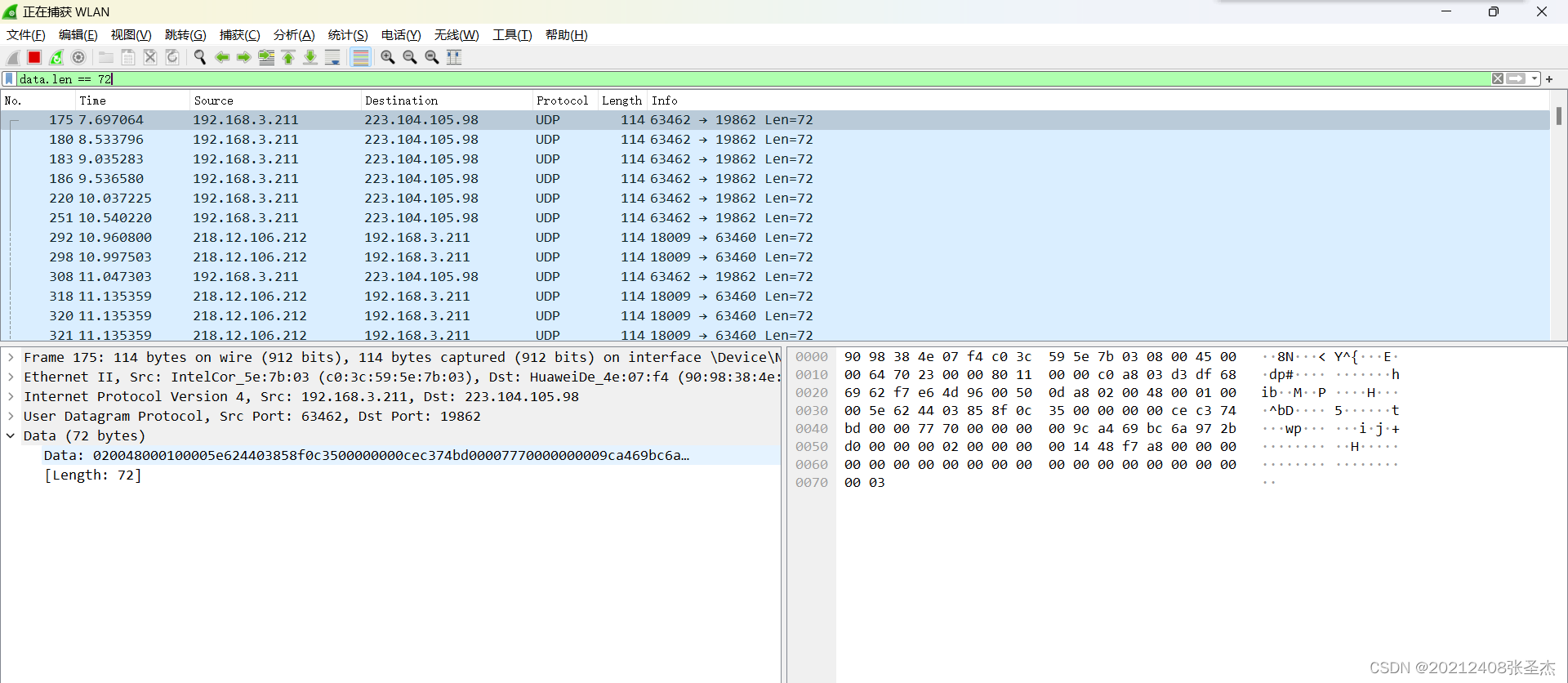Click the open capture file folder icon
1568x683 pixels.
[106, 57]
